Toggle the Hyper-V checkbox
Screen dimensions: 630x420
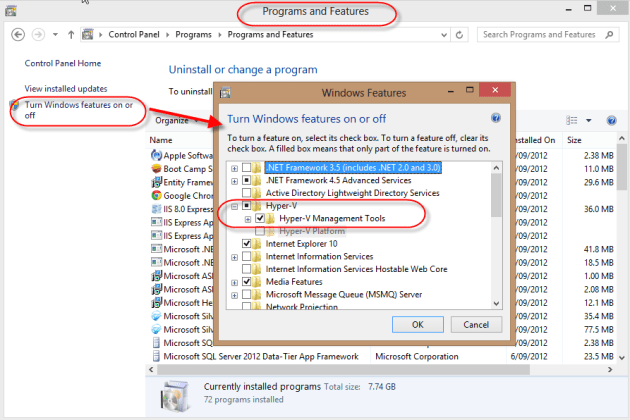pos(246,206)
